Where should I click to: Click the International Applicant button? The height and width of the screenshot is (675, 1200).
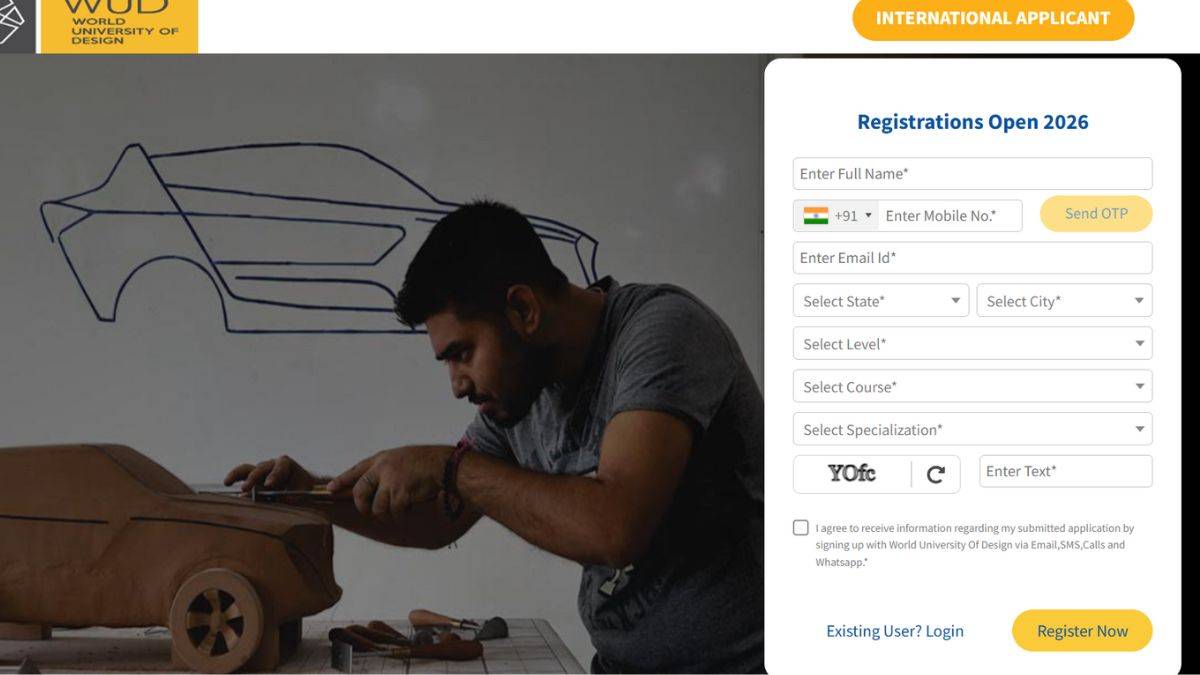(992, 19)
